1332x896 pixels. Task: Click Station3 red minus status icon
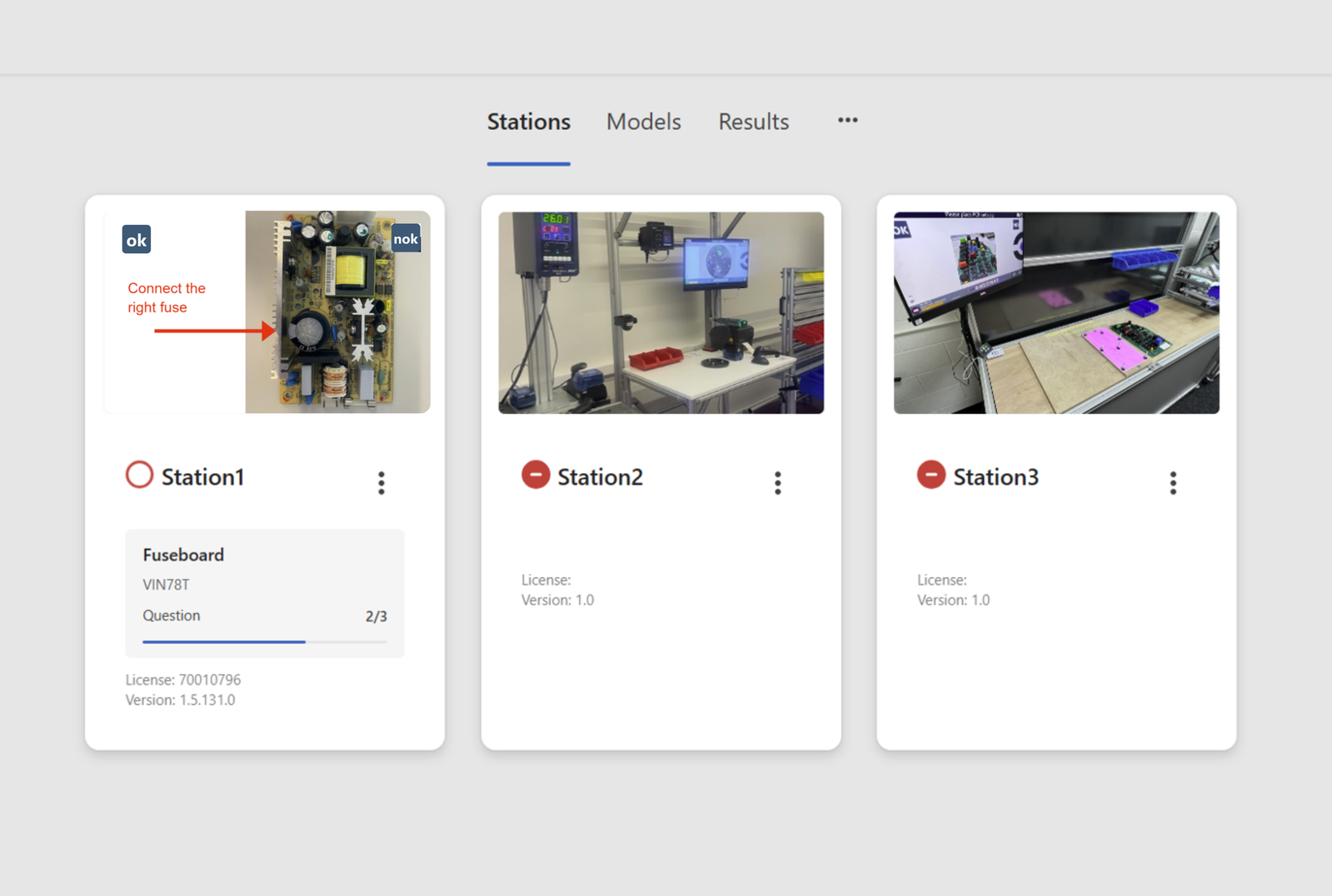coord(931,475)
